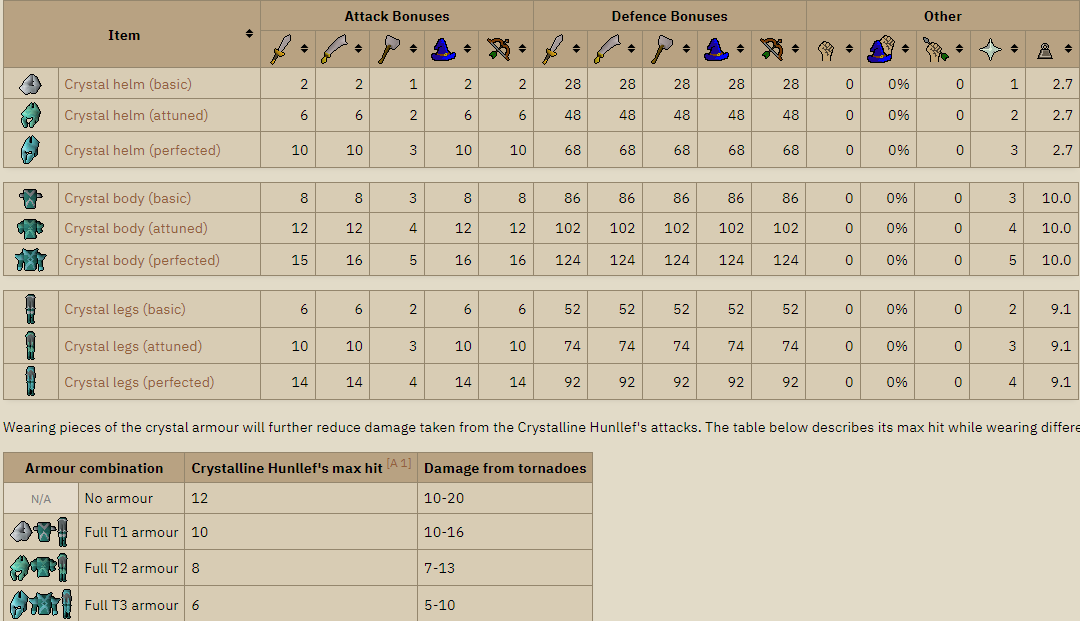Click the Full T1 armour set image
This screenshot has width=1080, height=621.
(41, 531)
